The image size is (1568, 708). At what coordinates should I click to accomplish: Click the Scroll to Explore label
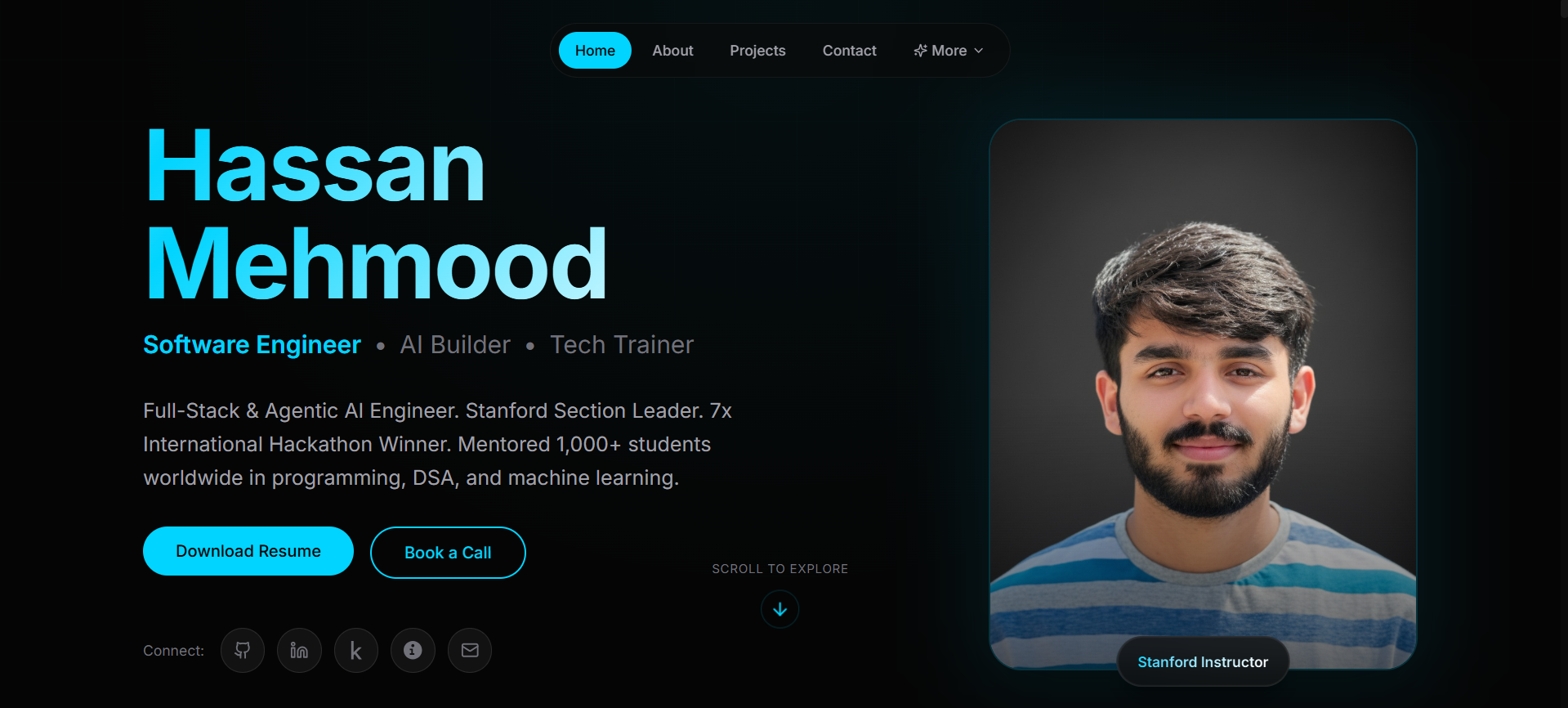pos(780,569)
